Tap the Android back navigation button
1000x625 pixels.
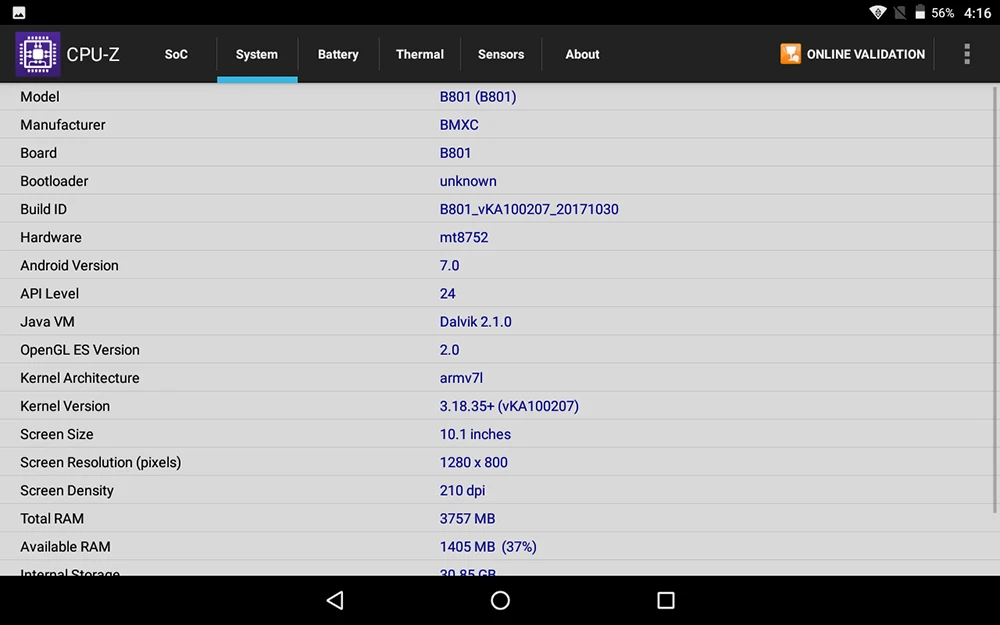(335, 600)
